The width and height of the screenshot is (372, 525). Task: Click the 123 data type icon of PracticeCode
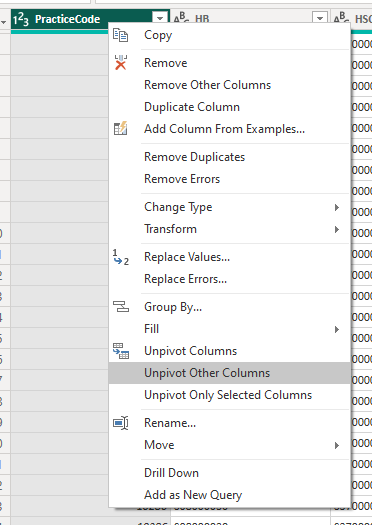coord(21,19)
